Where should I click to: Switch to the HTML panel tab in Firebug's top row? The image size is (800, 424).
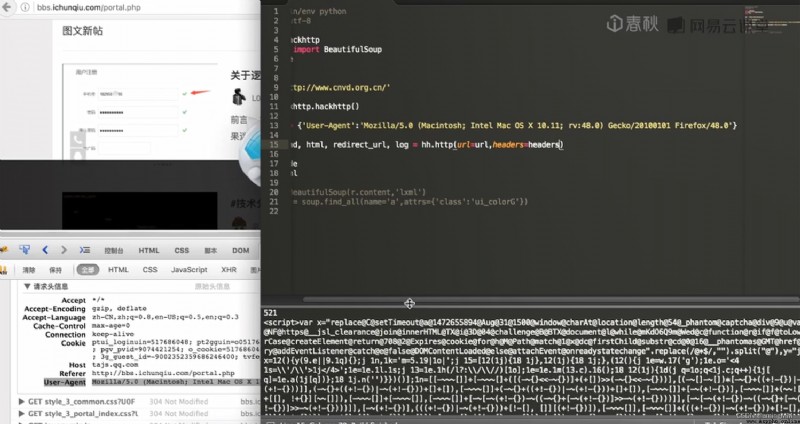tap(149, 251)
